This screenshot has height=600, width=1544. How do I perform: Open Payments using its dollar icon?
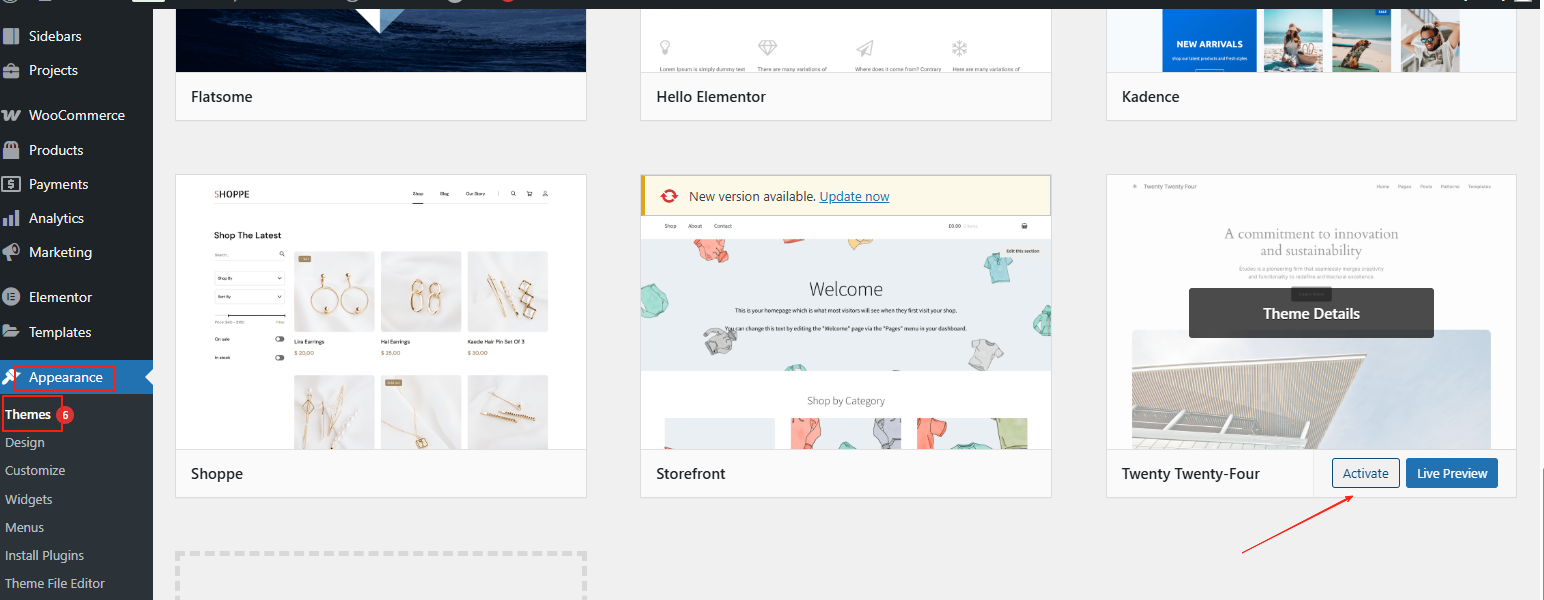(11, 184)
